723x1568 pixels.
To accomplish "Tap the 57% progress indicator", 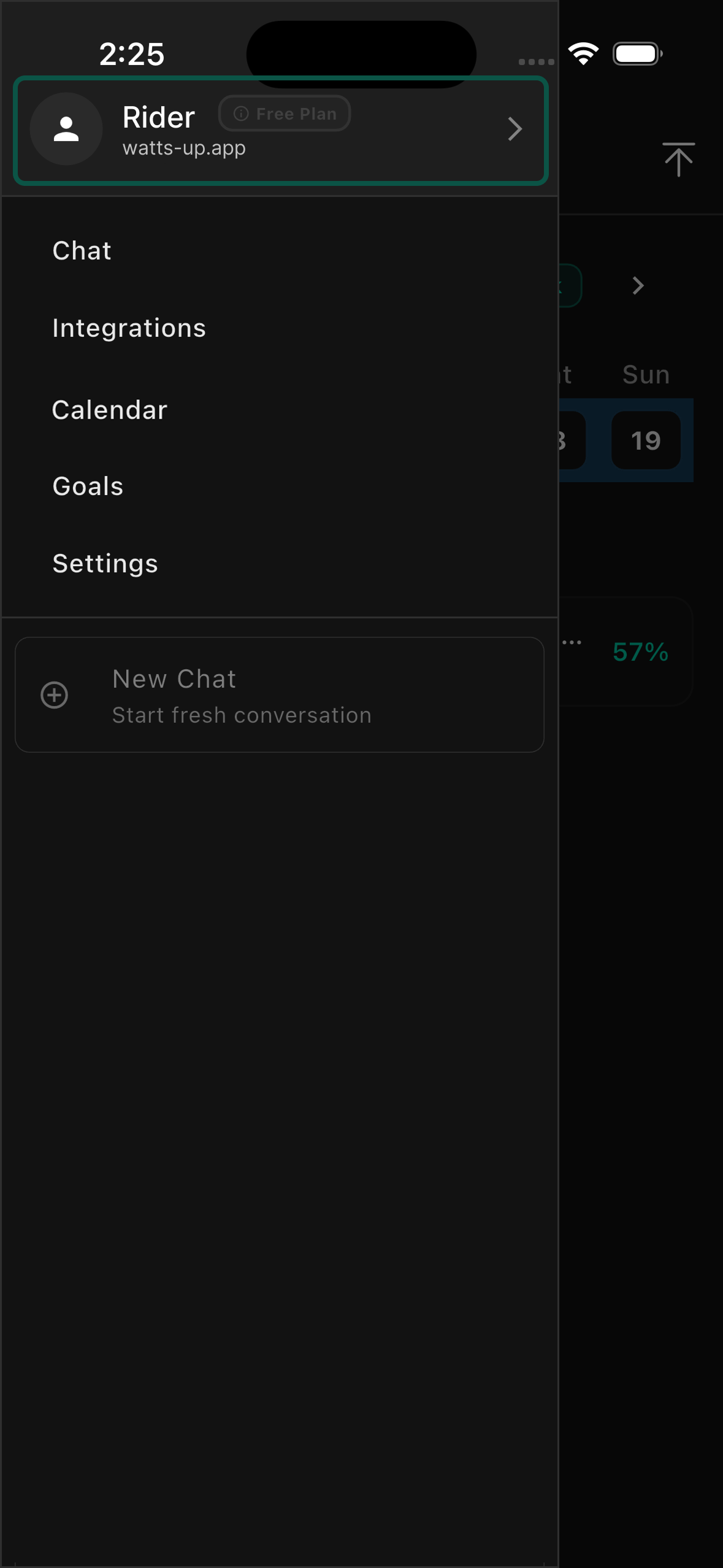I will point(640,652).
